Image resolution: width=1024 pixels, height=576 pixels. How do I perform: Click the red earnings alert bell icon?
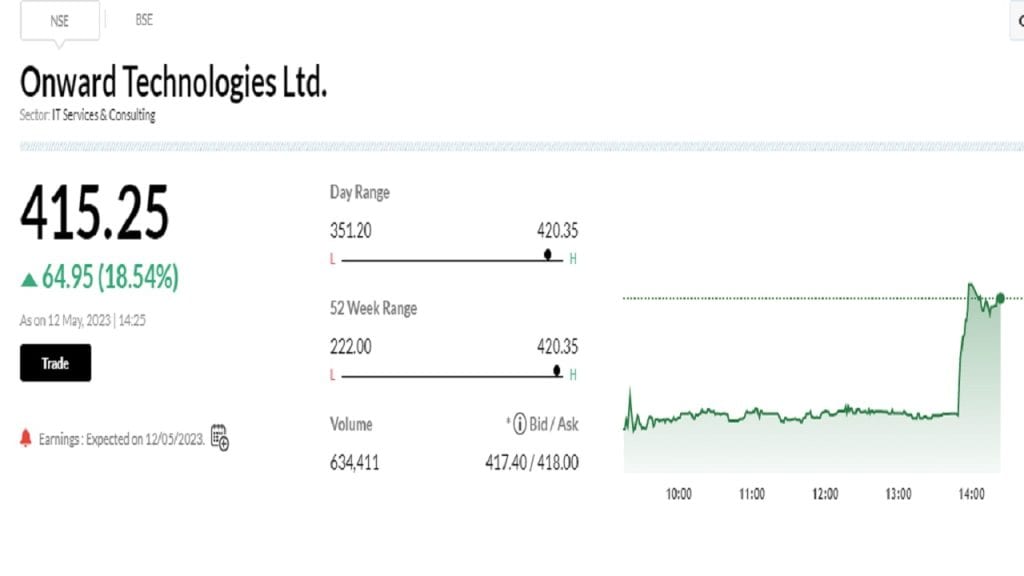[26, 438]
